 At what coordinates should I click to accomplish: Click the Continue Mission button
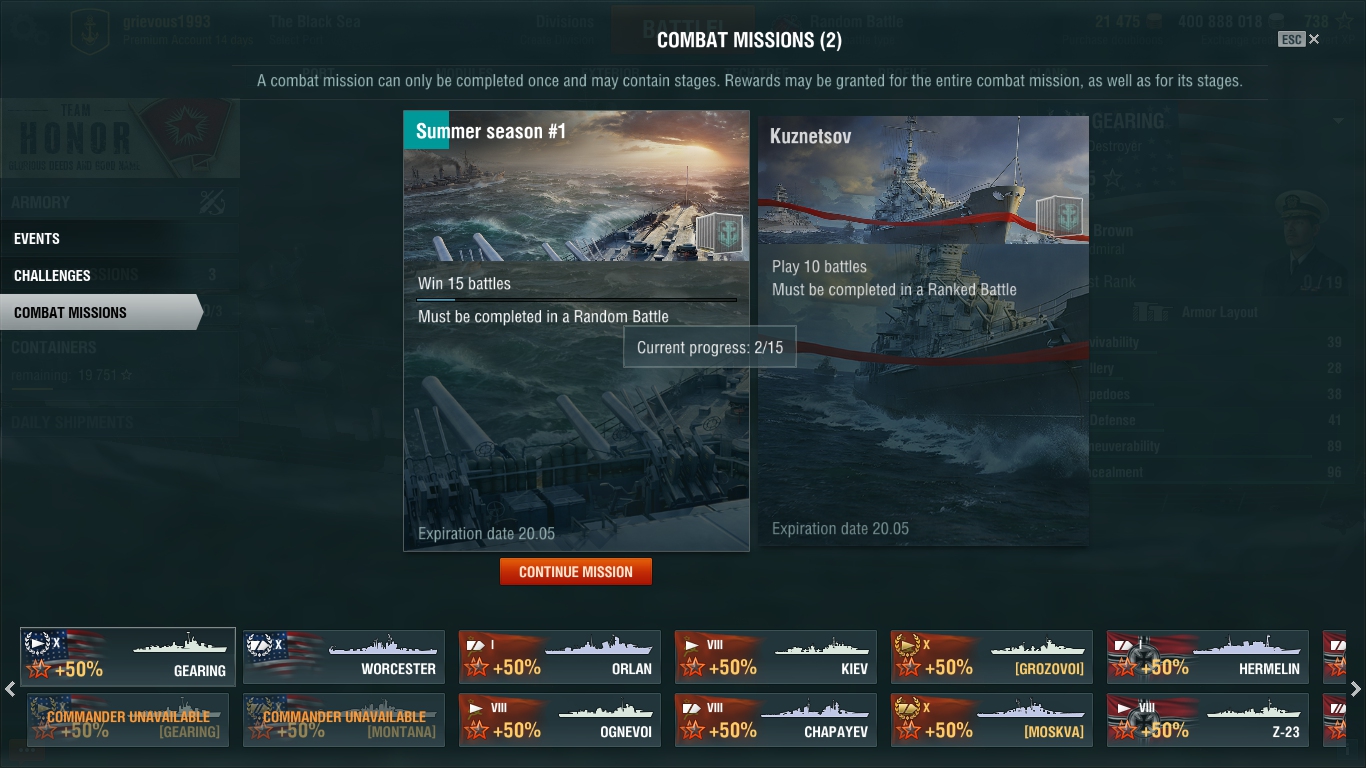(x=576, y=572)
